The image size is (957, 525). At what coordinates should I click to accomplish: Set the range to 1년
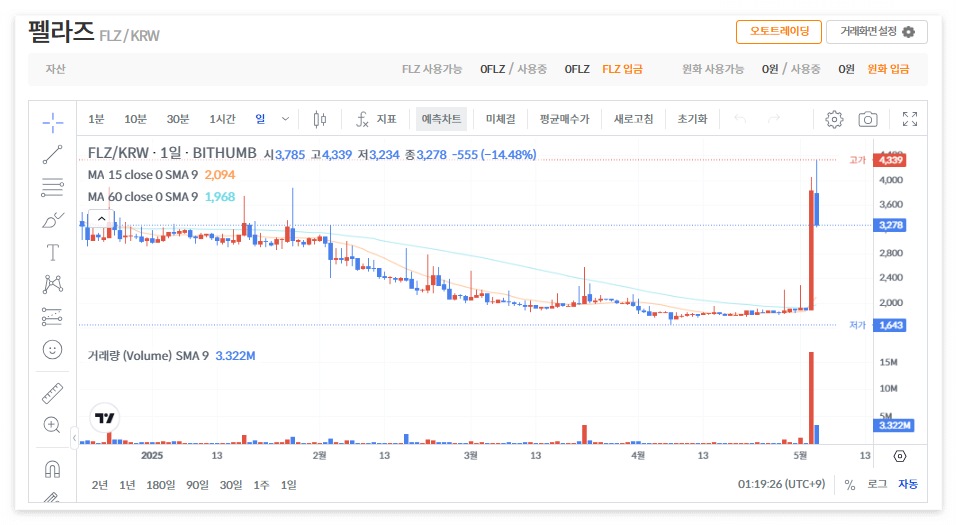tap(127, 485)
